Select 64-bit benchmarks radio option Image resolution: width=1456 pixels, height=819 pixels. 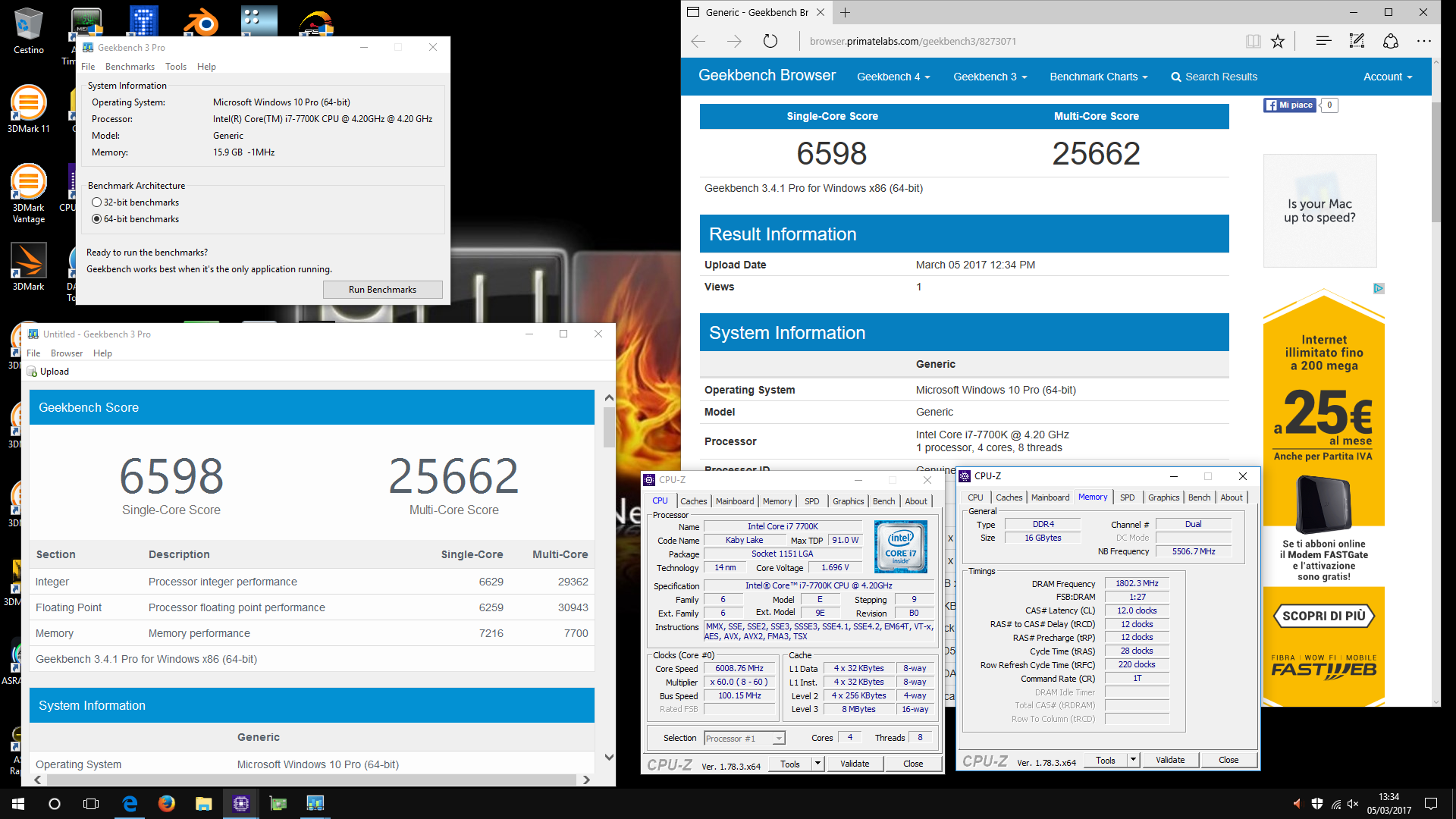96,219
